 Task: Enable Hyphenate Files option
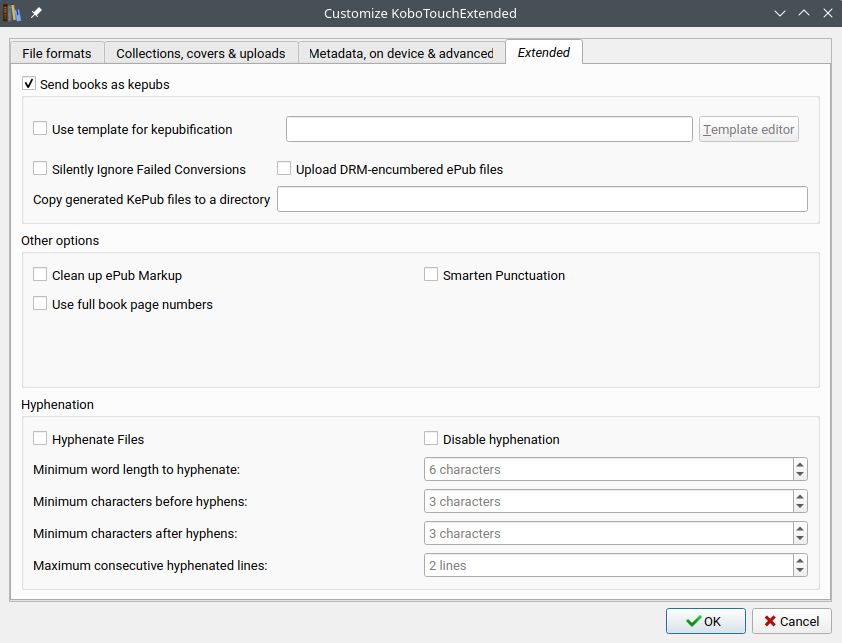(x=40, y=439)
